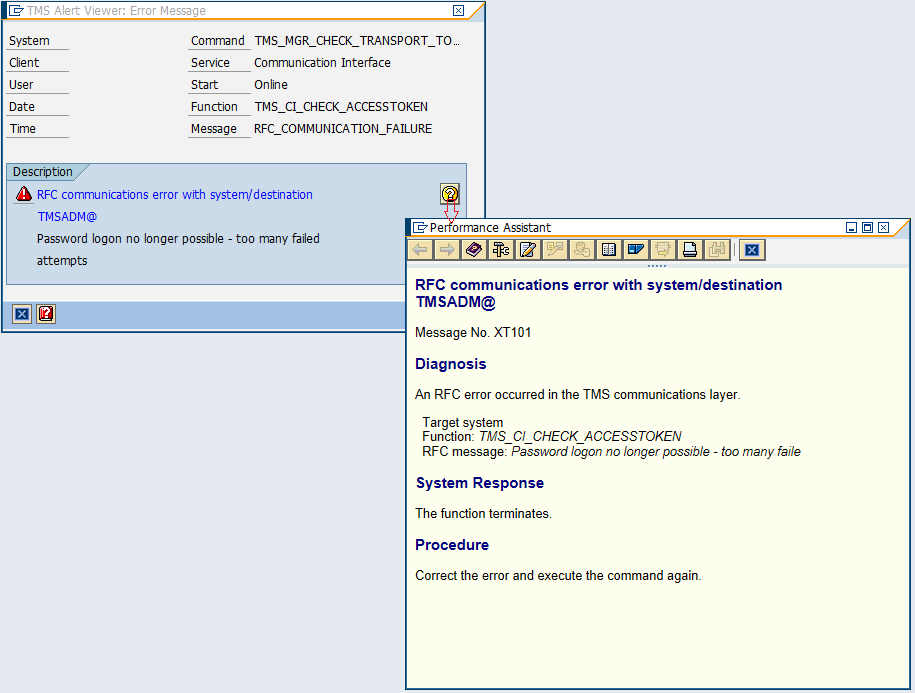Open the Performance Assistant title bar menu icon
This screenshot has width=915, height=693.
(420, 228)
